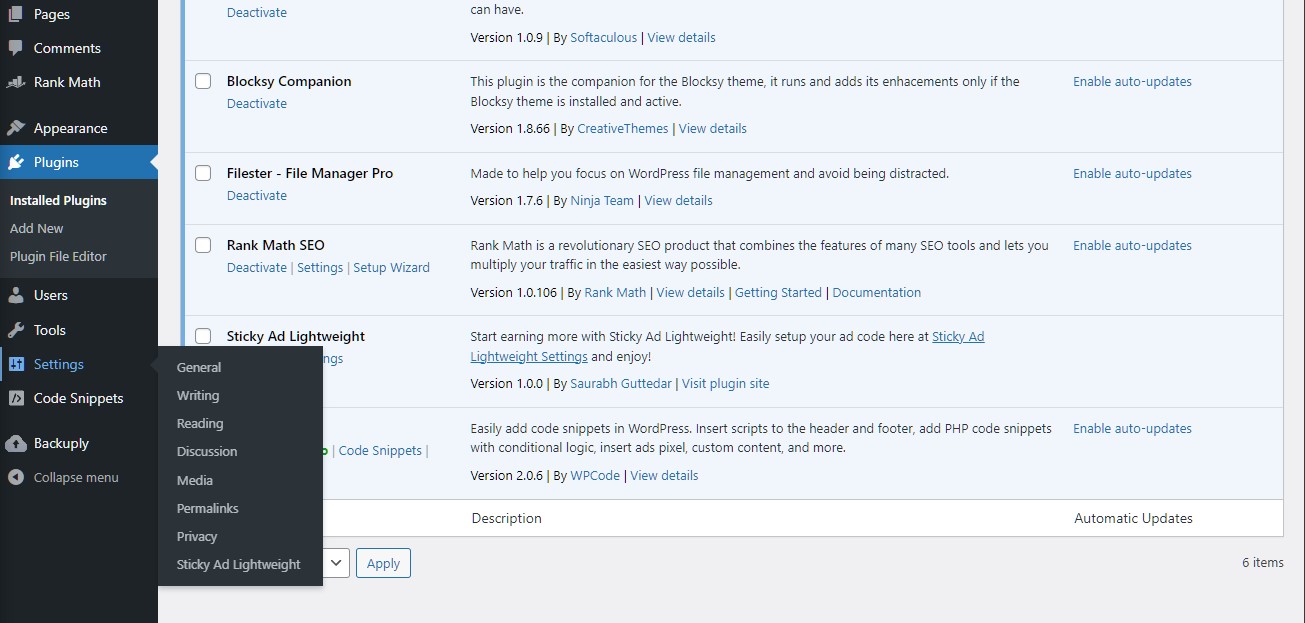Click the 6 items count text
This screenshot has height=623, width=1305.
tap(1262, 562)
